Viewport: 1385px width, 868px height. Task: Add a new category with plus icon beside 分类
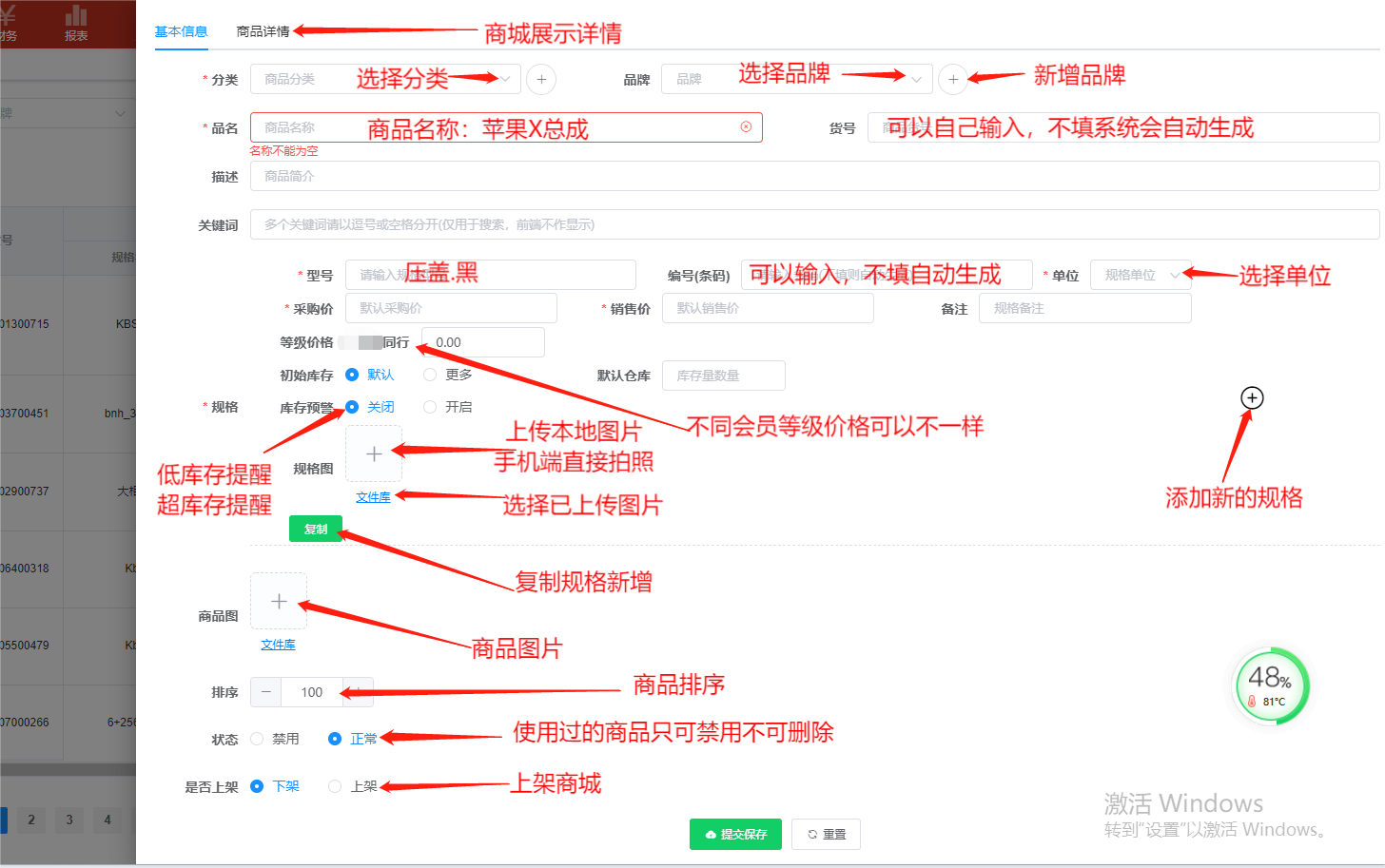(x=541, y=79)
